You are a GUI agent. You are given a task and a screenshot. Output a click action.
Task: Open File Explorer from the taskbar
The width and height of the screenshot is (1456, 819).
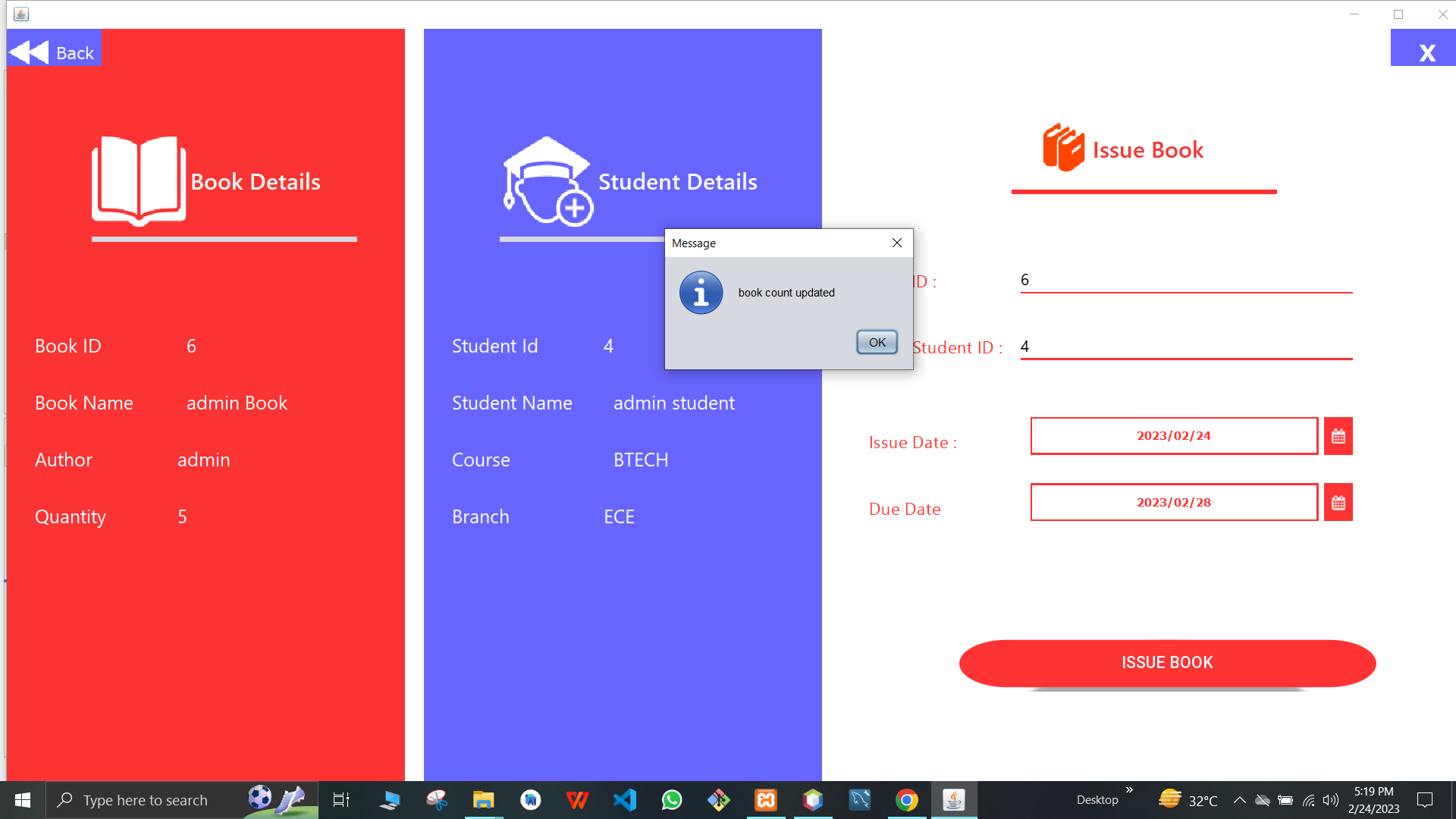(483, 800)
